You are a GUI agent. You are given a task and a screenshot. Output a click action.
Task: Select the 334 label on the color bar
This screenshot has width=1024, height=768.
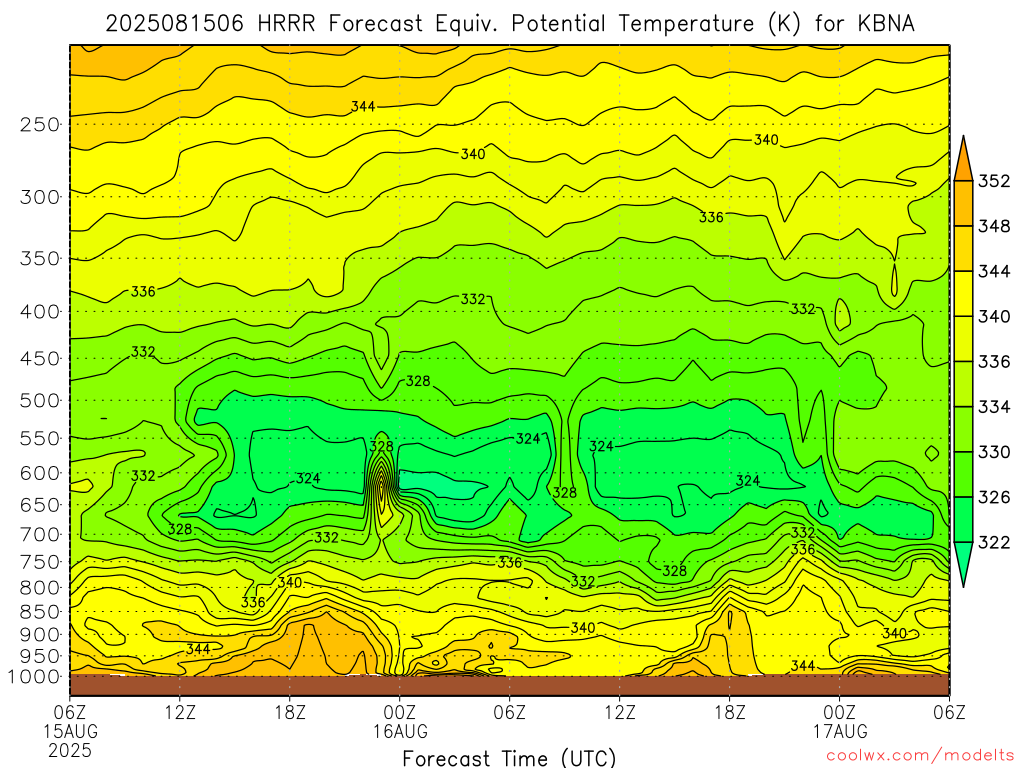(x=994, y=407)
